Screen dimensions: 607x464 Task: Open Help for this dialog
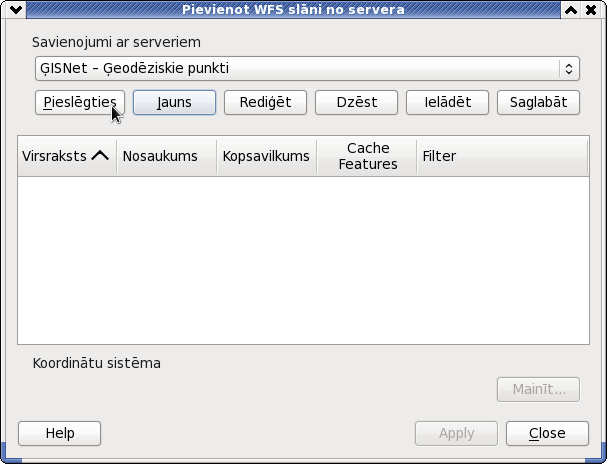pos(60,433)
